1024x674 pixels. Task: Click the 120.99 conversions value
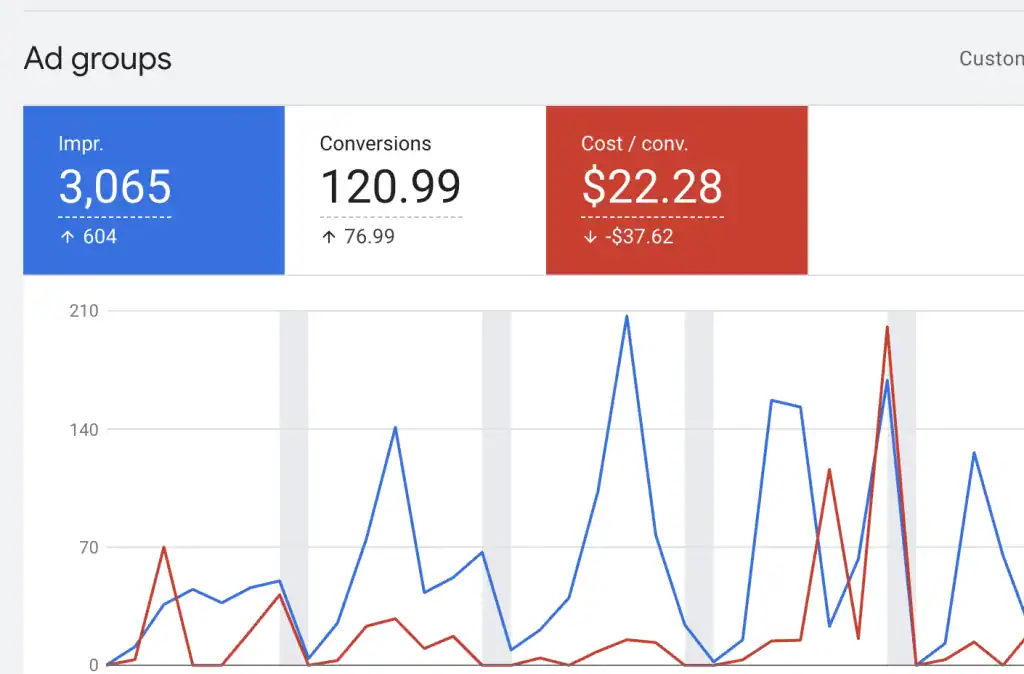point(391,187)
